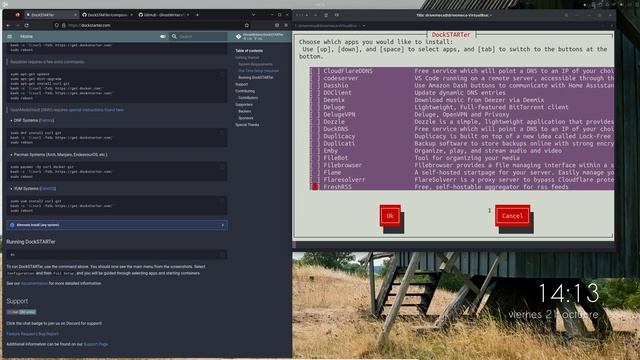Open the documentation link under Running DockSTARTer
Viewport: 640px width, 360px height.
pos(34,283)
